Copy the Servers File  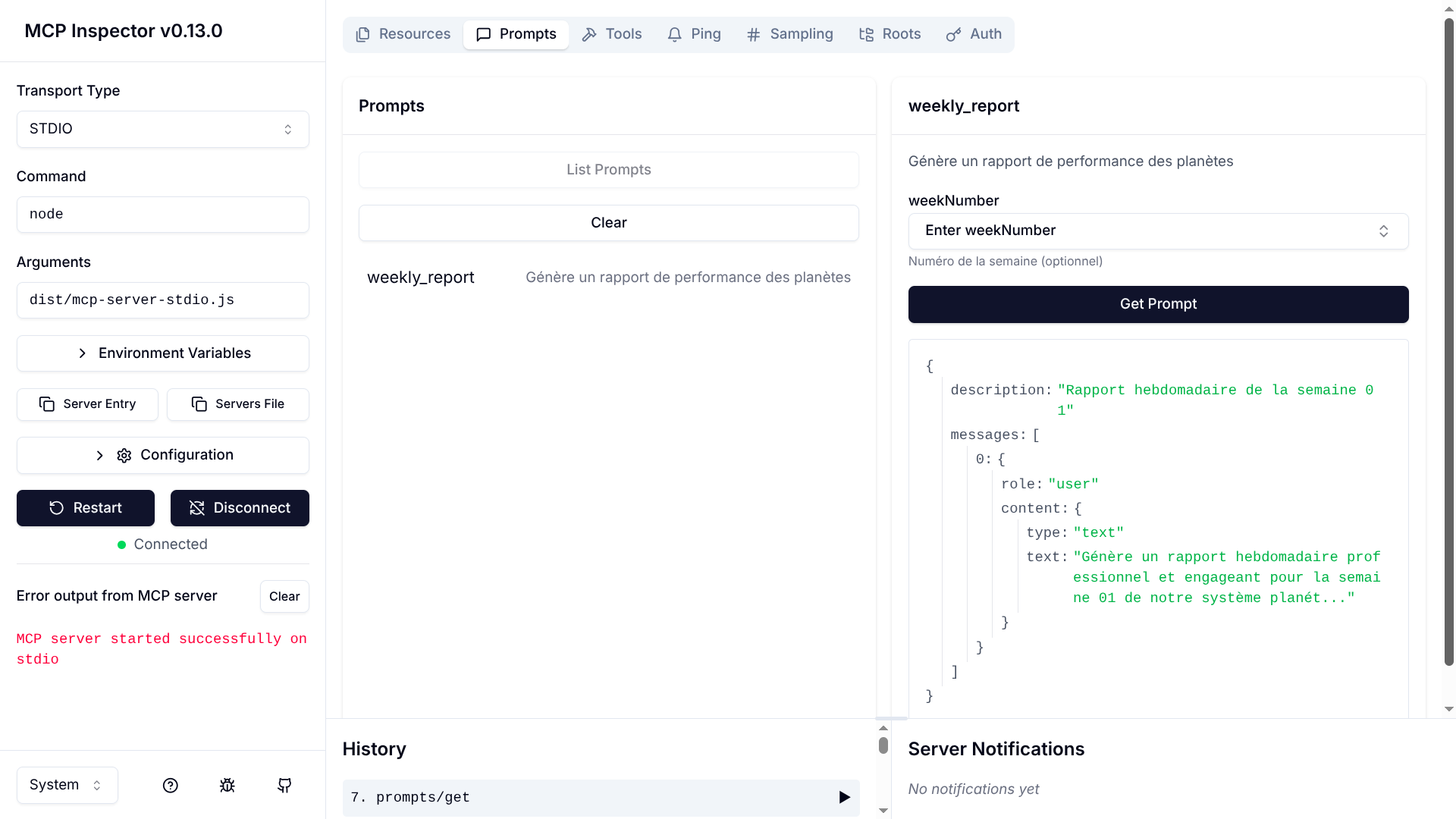click(x=238, y=404)
